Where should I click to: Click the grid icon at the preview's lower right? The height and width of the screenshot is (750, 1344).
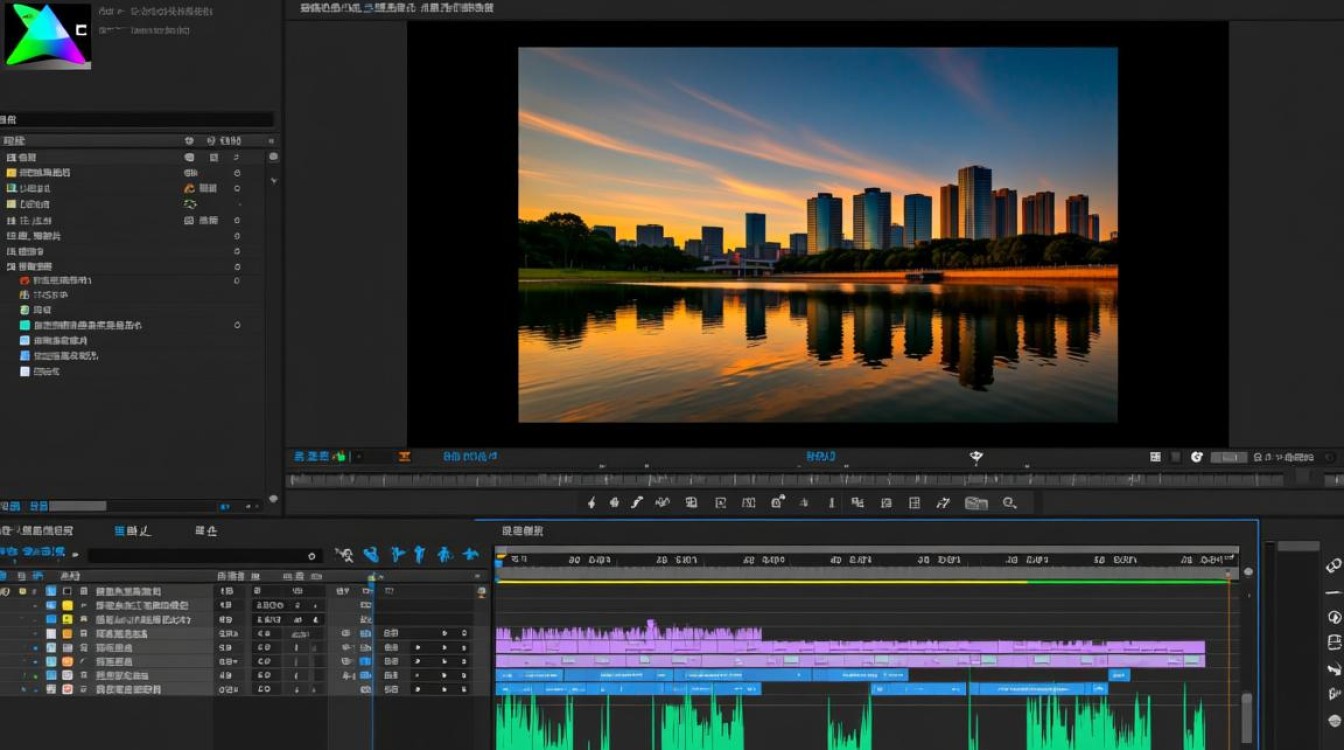pos(1155,457)
